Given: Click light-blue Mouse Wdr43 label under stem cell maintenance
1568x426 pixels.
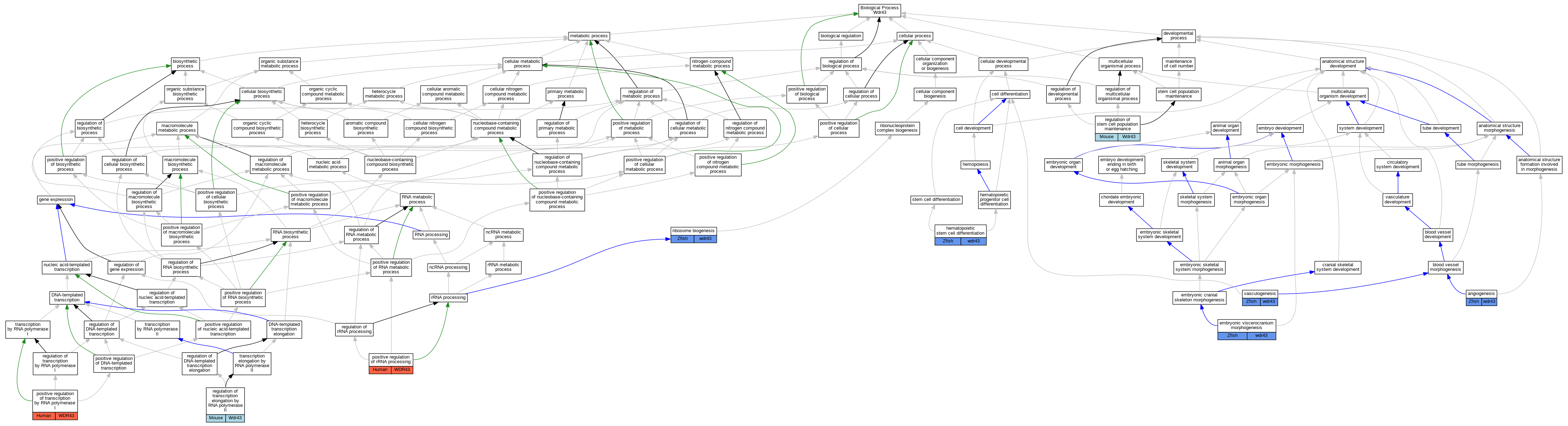Looking at the screenshot, I should click(1118, 137).
